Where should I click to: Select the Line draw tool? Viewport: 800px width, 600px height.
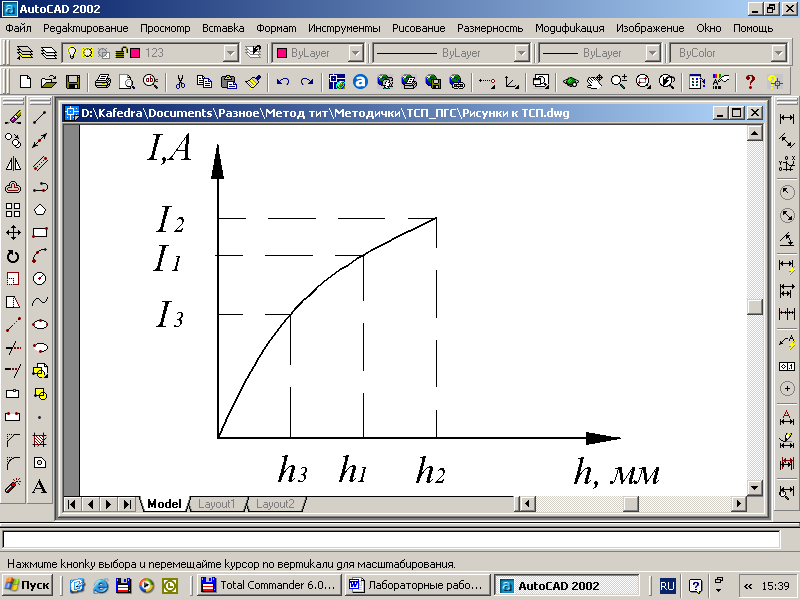tap(40, 118)
